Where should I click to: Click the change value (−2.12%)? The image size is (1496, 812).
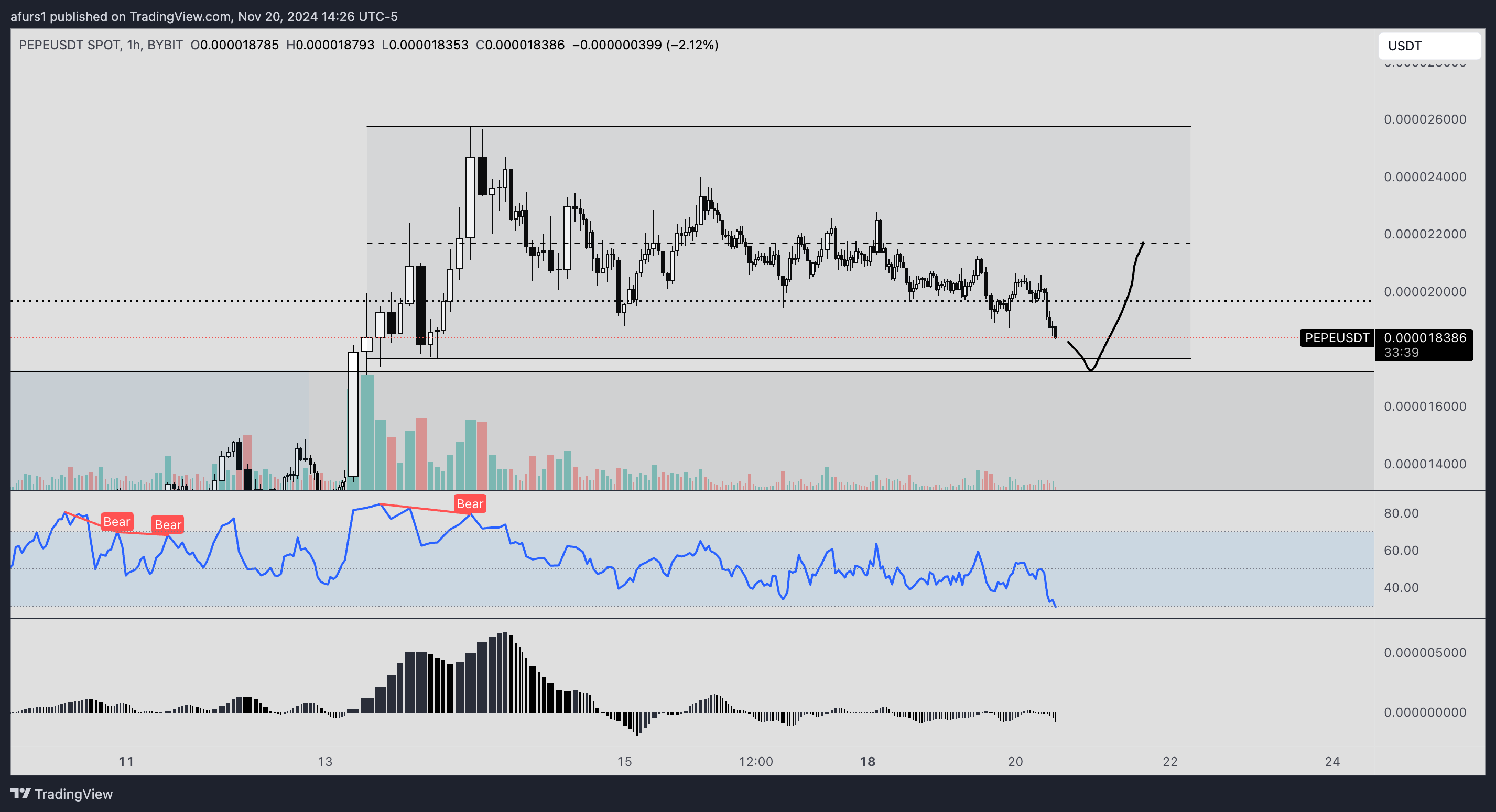(692, 45)
